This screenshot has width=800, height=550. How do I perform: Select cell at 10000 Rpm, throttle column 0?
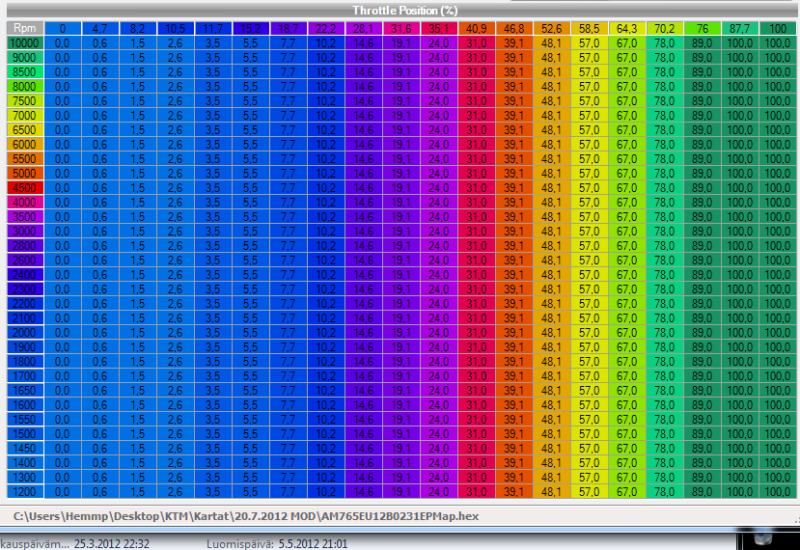(62, 43)
